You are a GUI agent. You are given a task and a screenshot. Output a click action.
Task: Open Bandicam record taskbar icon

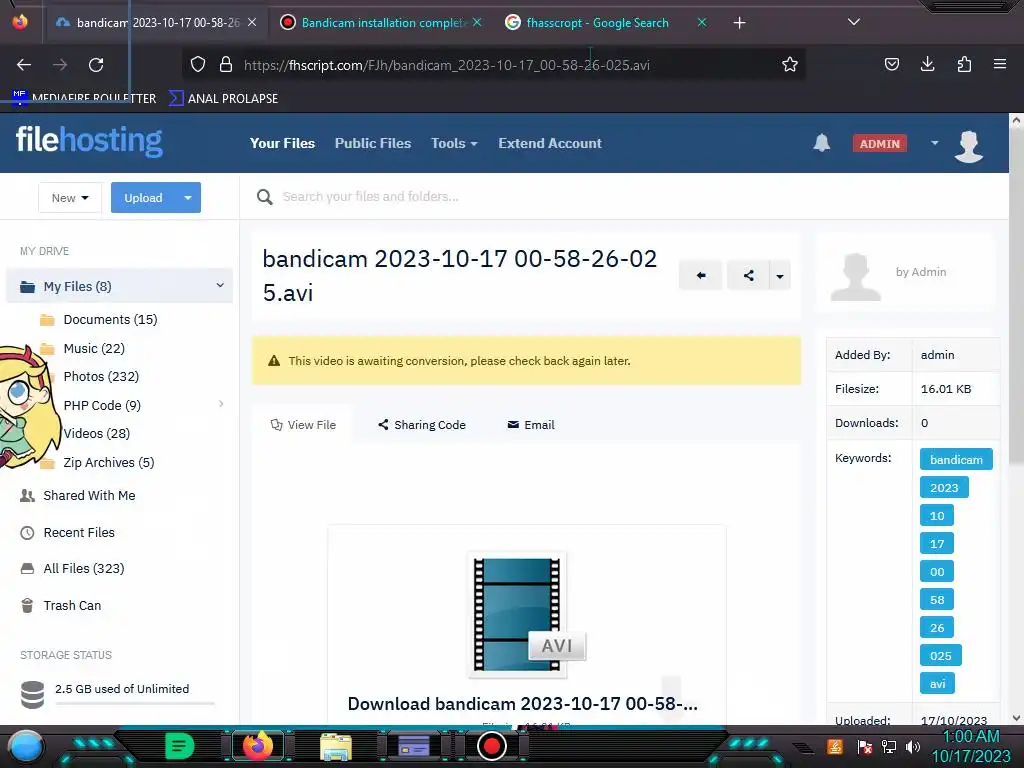(492, 746)
